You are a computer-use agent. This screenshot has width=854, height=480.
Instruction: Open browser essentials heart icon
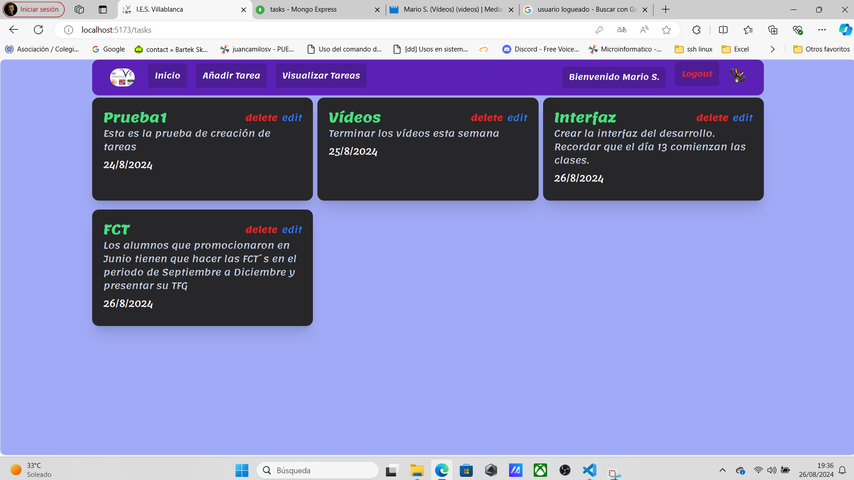pos(797,30)
